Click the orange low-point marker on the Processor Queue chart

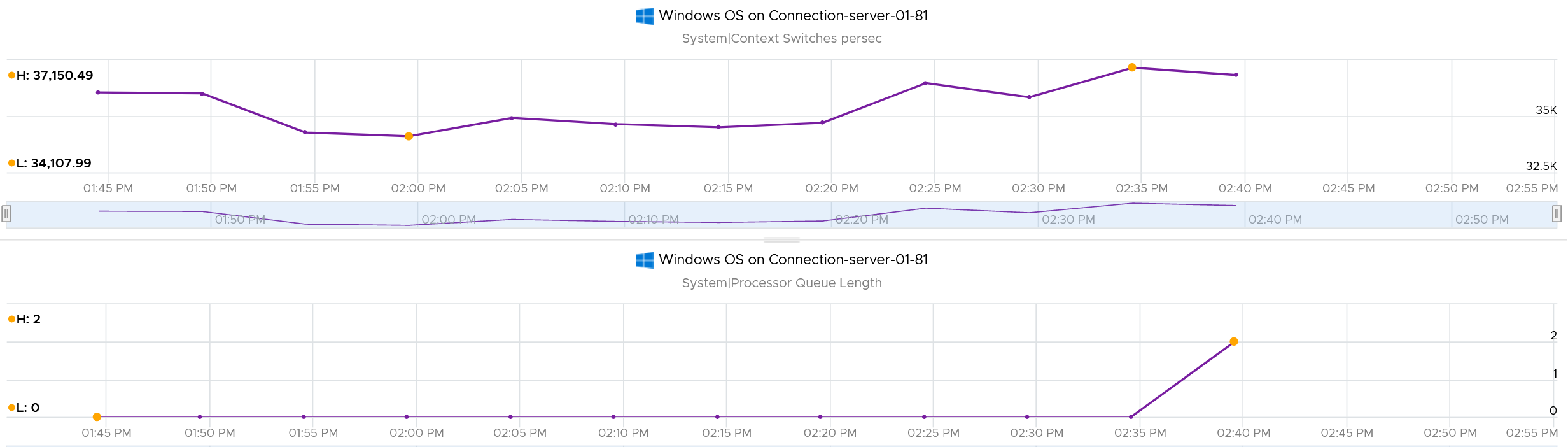pyautogui.click(x=97, y=417)
